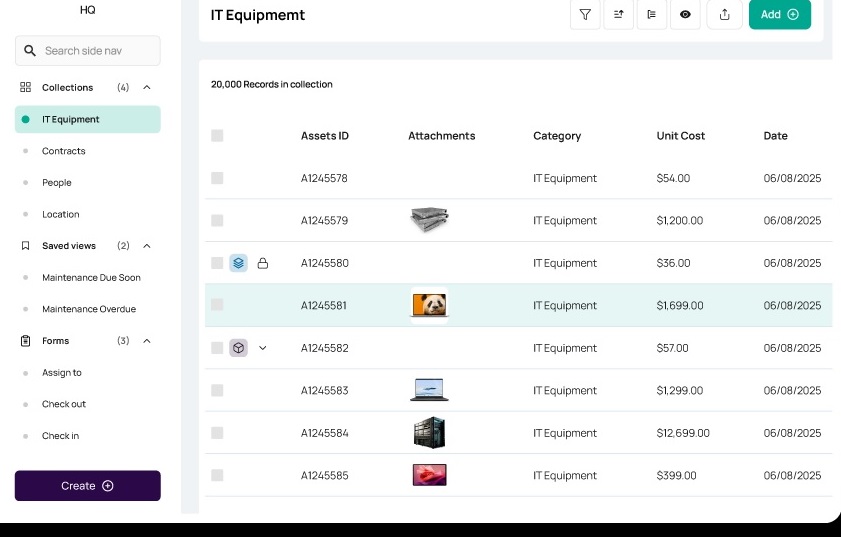Click the export share icon
The width and height of the screenshot is (841, 537).
pyautogui.click(x=724, y=14)
